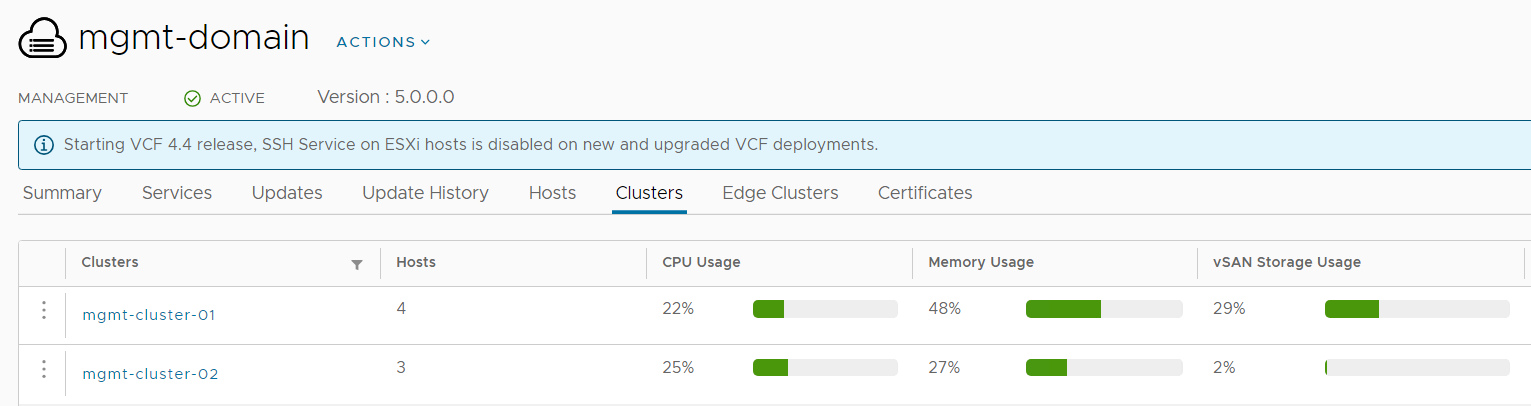Select the Hosts tab
This screenshot has height=406, width=1531.
(552, 193)
